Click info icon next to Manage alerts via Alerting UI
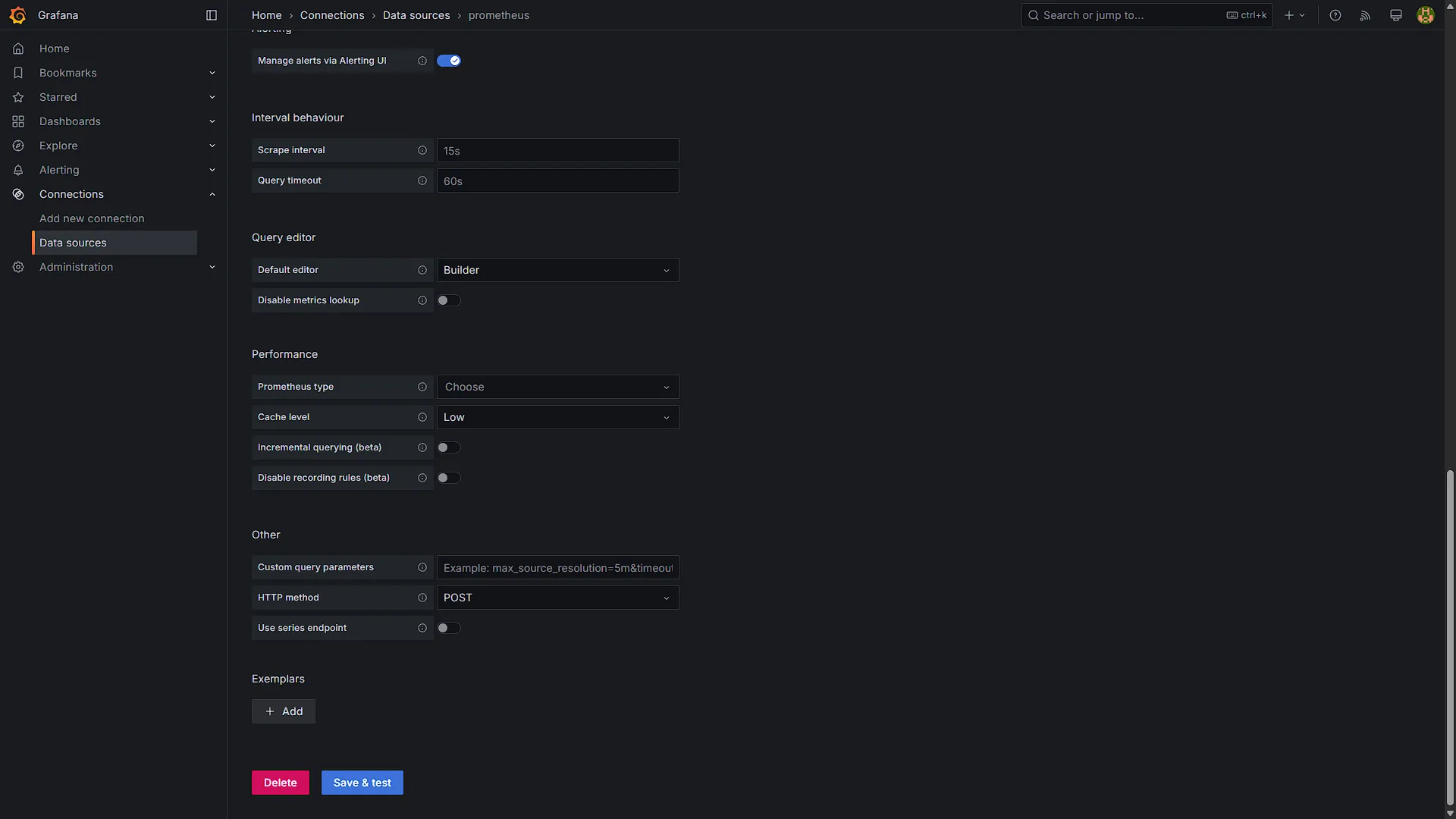Image resolution: width=1456 pixels, height=819 pixels. (x=422, y=61)
